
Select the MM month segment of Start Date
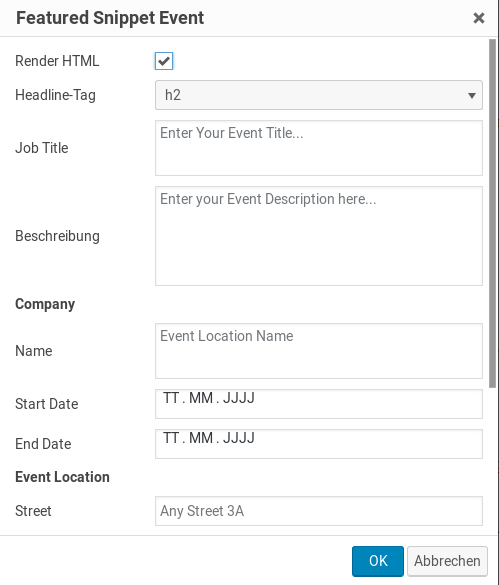click(x=201, y=398)
